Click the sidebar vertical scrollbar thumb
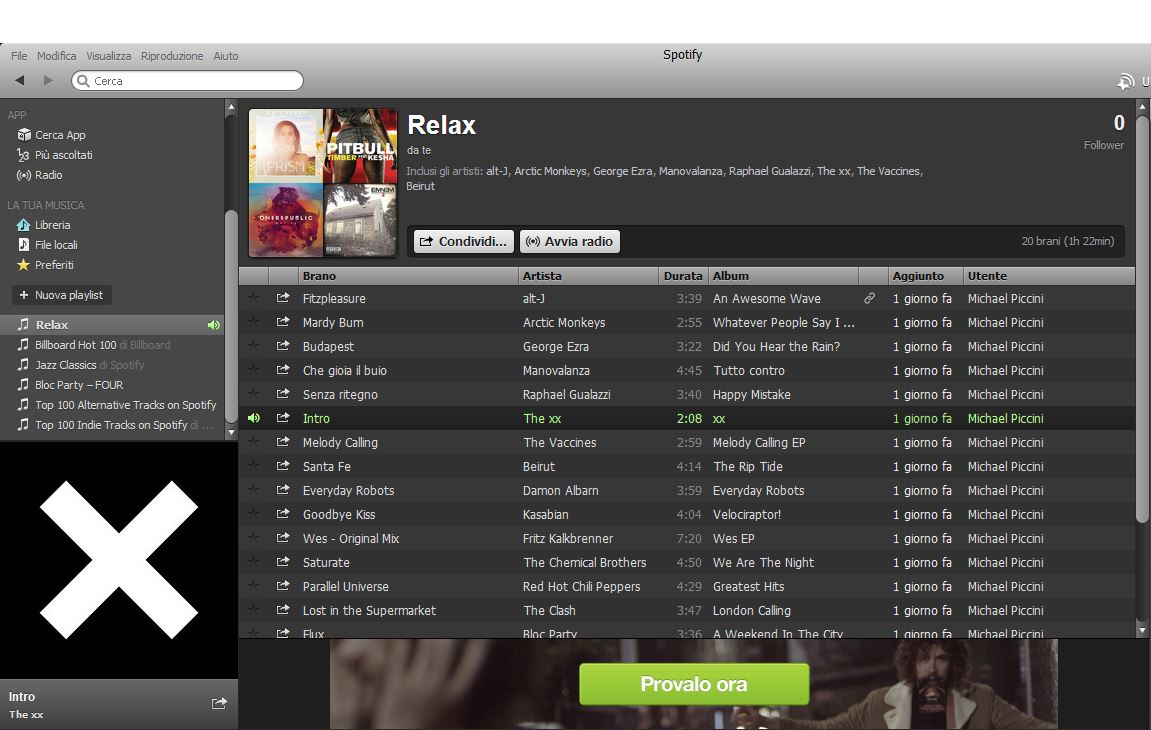This screenshot has width=1151, height=730. point(231,316)
